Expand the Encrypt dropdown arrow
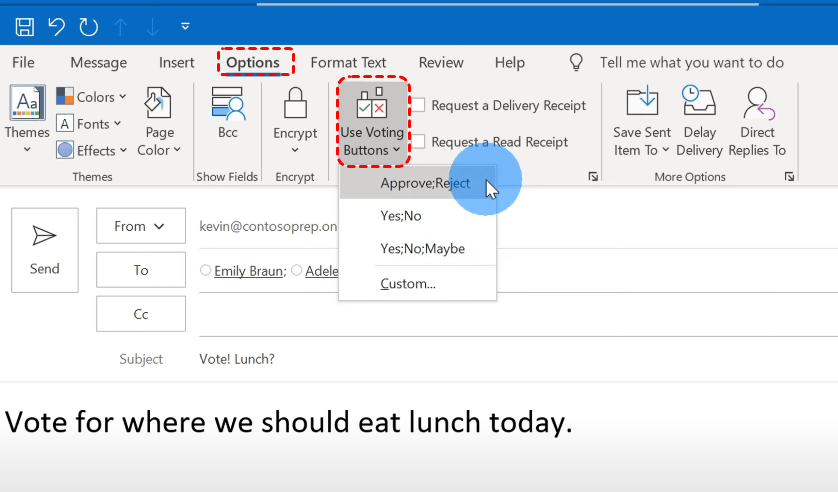This screenshot has width=838, height=492. (295, 150)
